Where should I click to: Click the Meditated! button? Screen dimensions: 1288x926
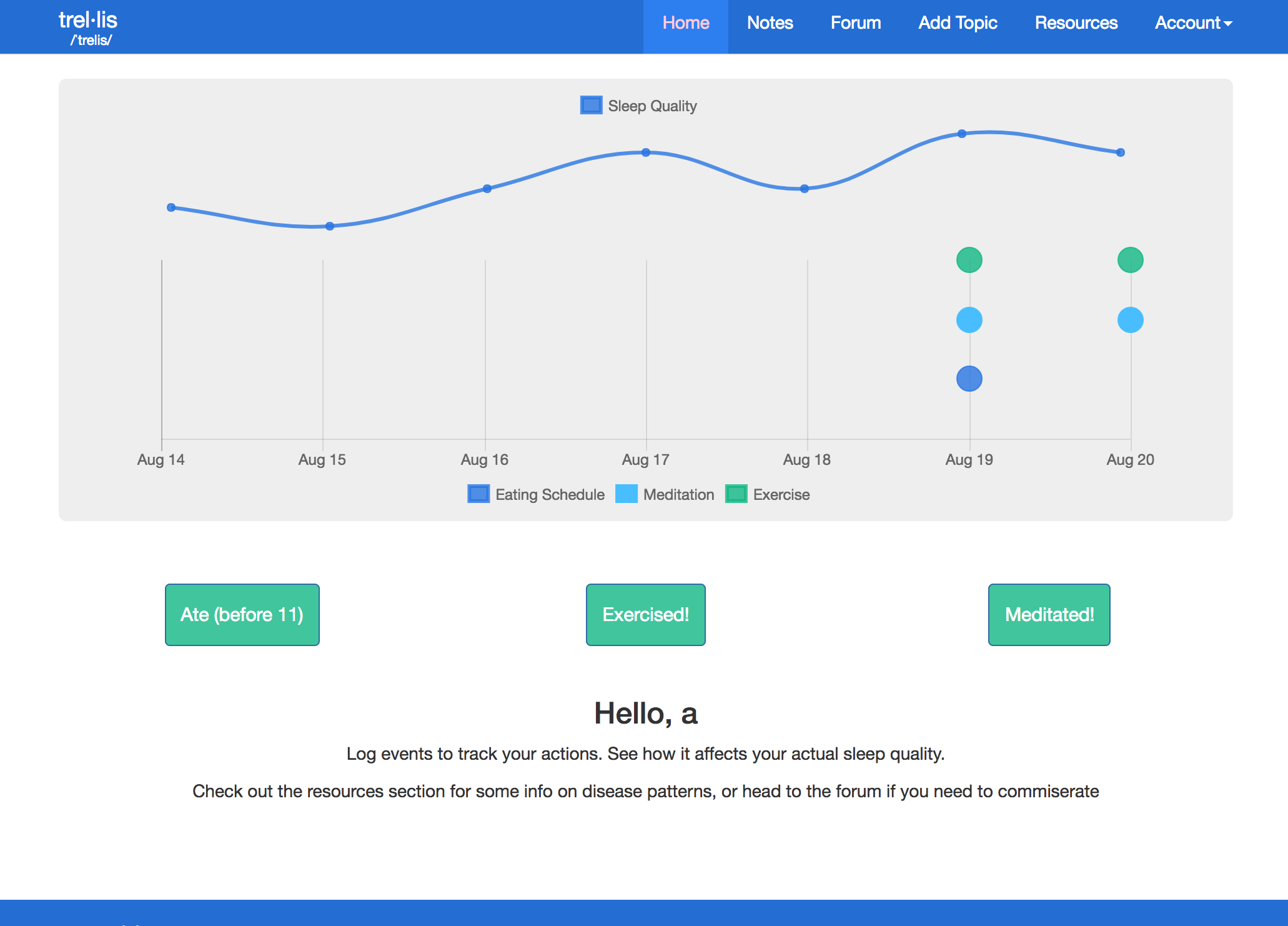click(1049, 614)
